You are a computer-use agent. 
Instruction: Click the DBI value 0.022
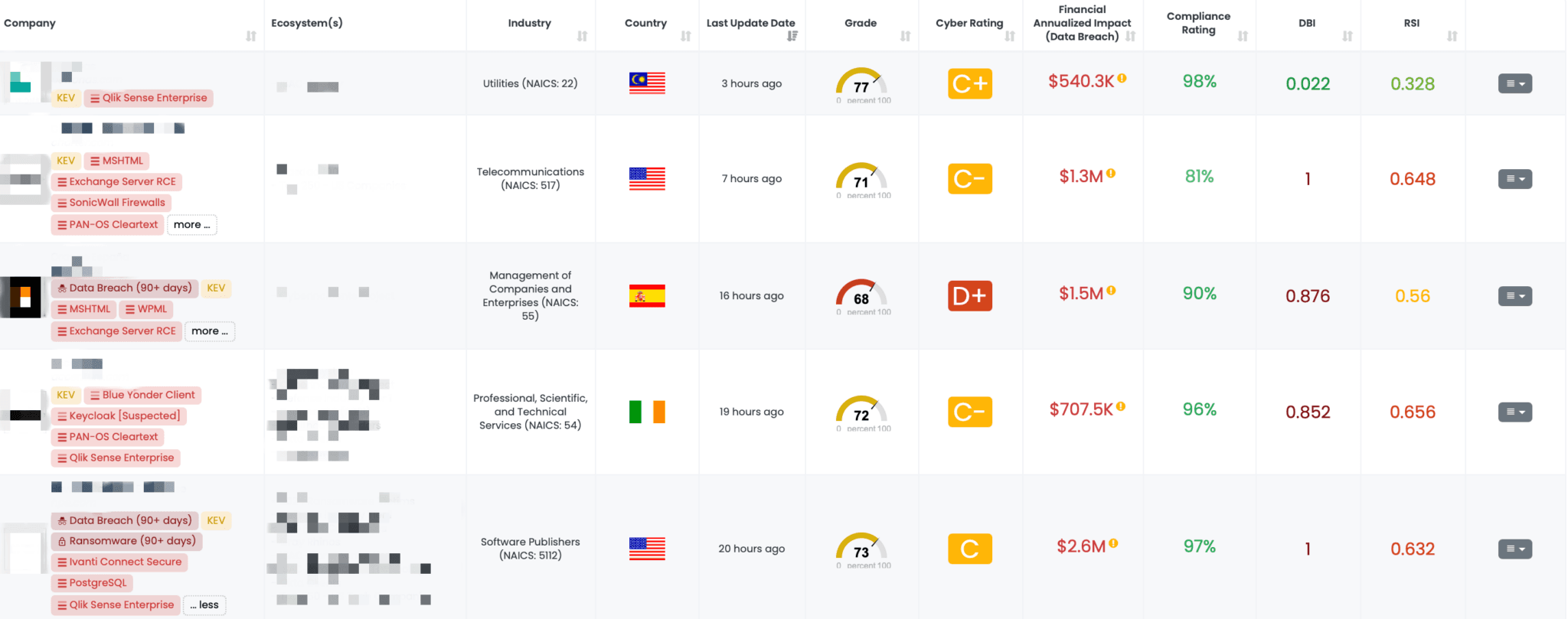tap(1308, 84)
